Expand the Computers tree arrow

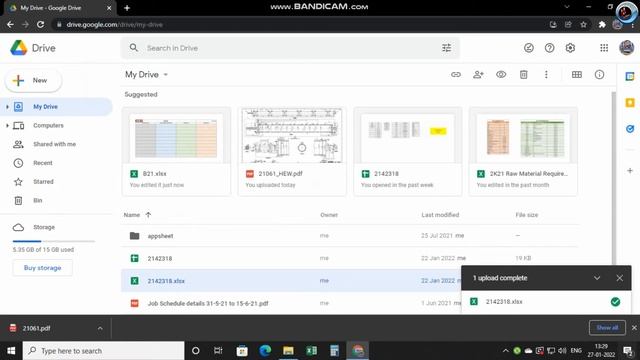pyautogui.click(x=7, y=125)
